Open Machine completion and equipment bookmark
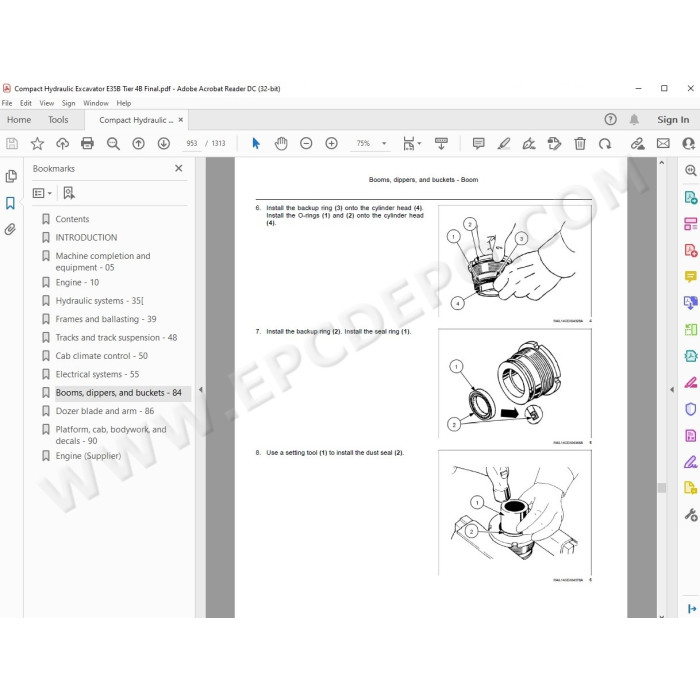 point(103,262)
